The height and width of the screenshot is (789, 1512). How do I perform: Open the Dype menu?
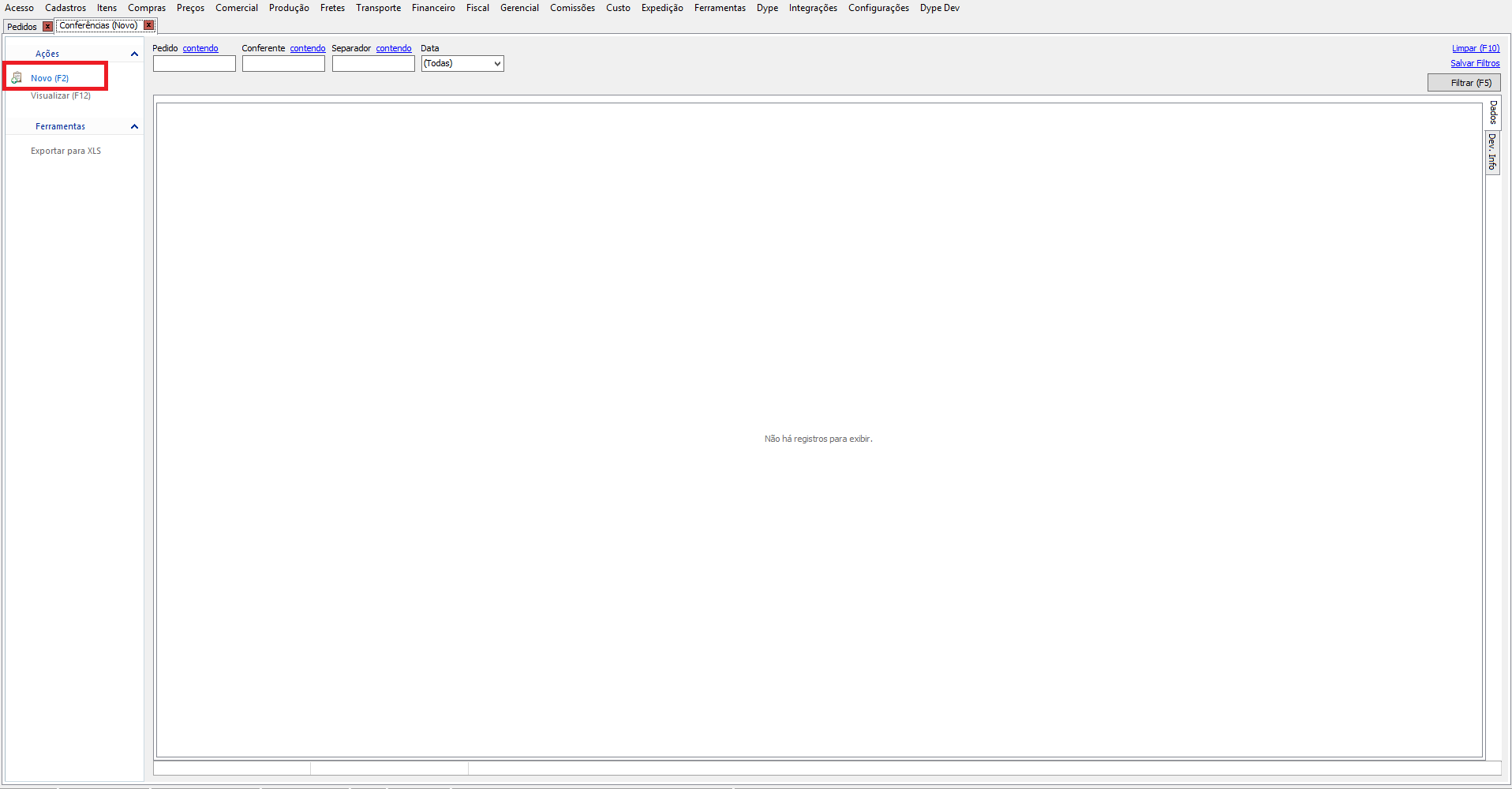pos(767,8)
